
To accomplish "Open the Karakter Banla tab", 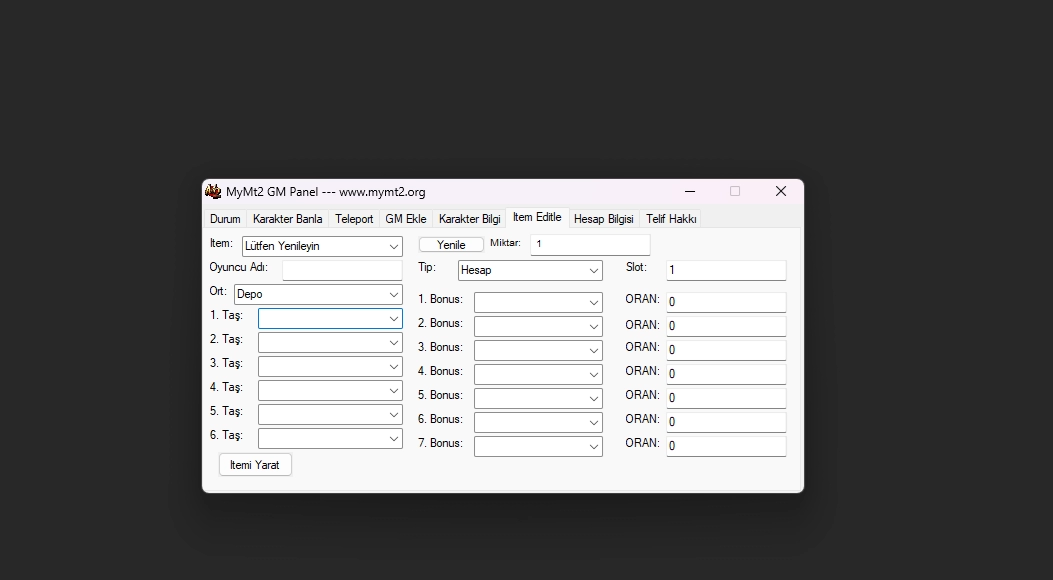I will [287, 219].
